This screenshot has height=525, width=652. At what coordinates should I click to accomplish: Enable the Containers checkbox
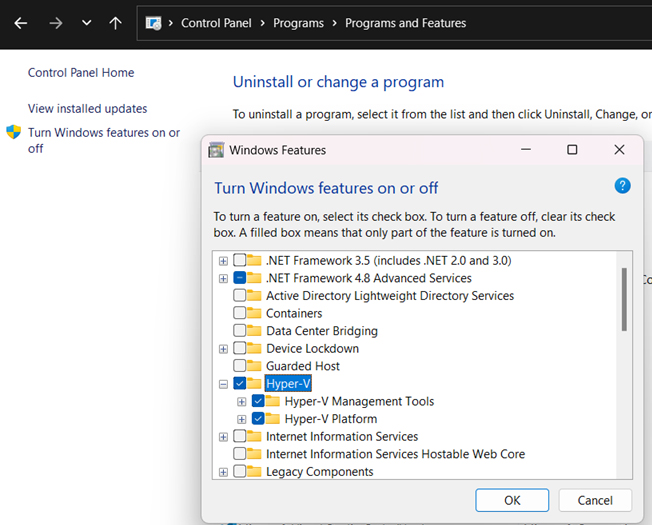point(240,313)
